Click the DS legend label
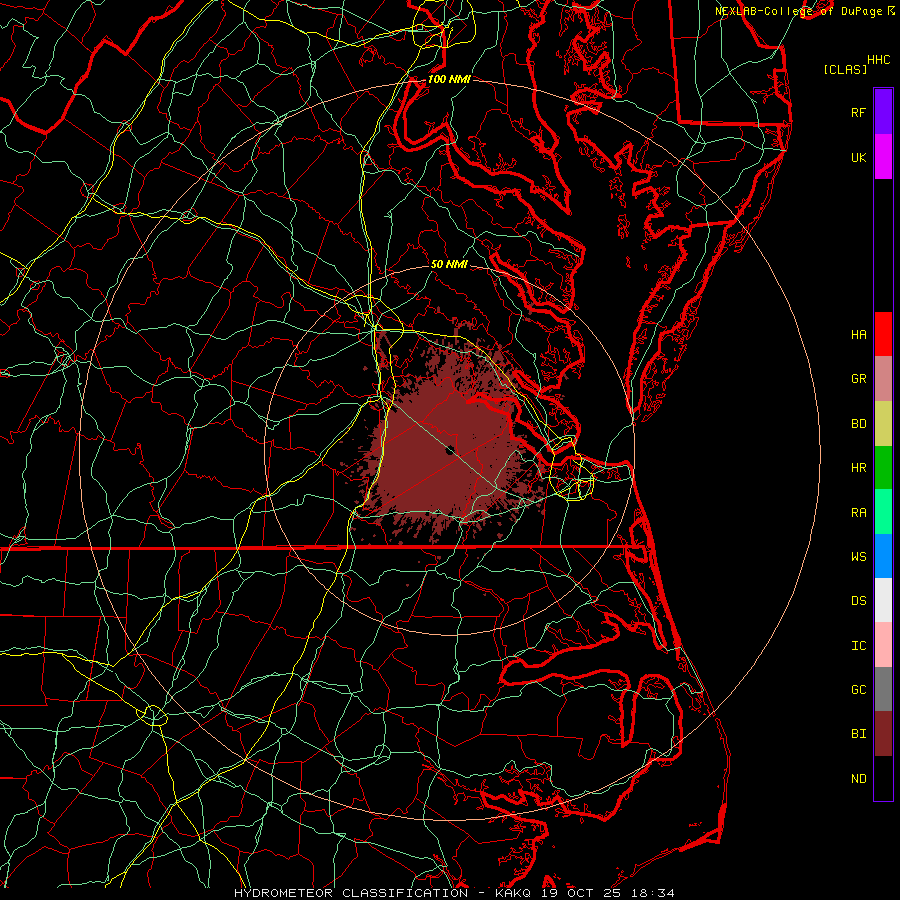The height and width of the screenshot is (900, 900). 859,600
